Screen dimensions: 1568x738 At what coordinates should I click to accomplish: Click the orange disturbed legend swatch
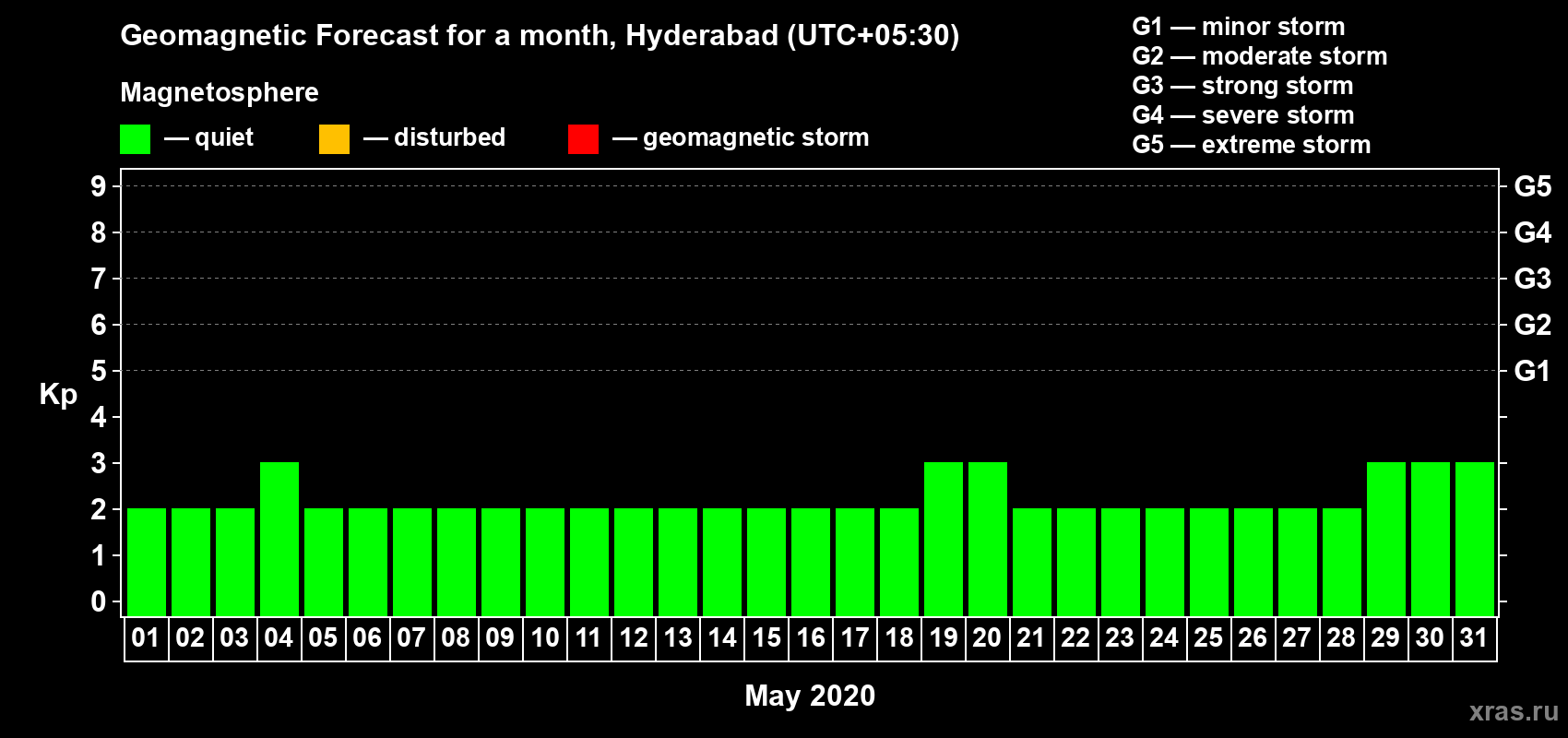click(334, 139)
